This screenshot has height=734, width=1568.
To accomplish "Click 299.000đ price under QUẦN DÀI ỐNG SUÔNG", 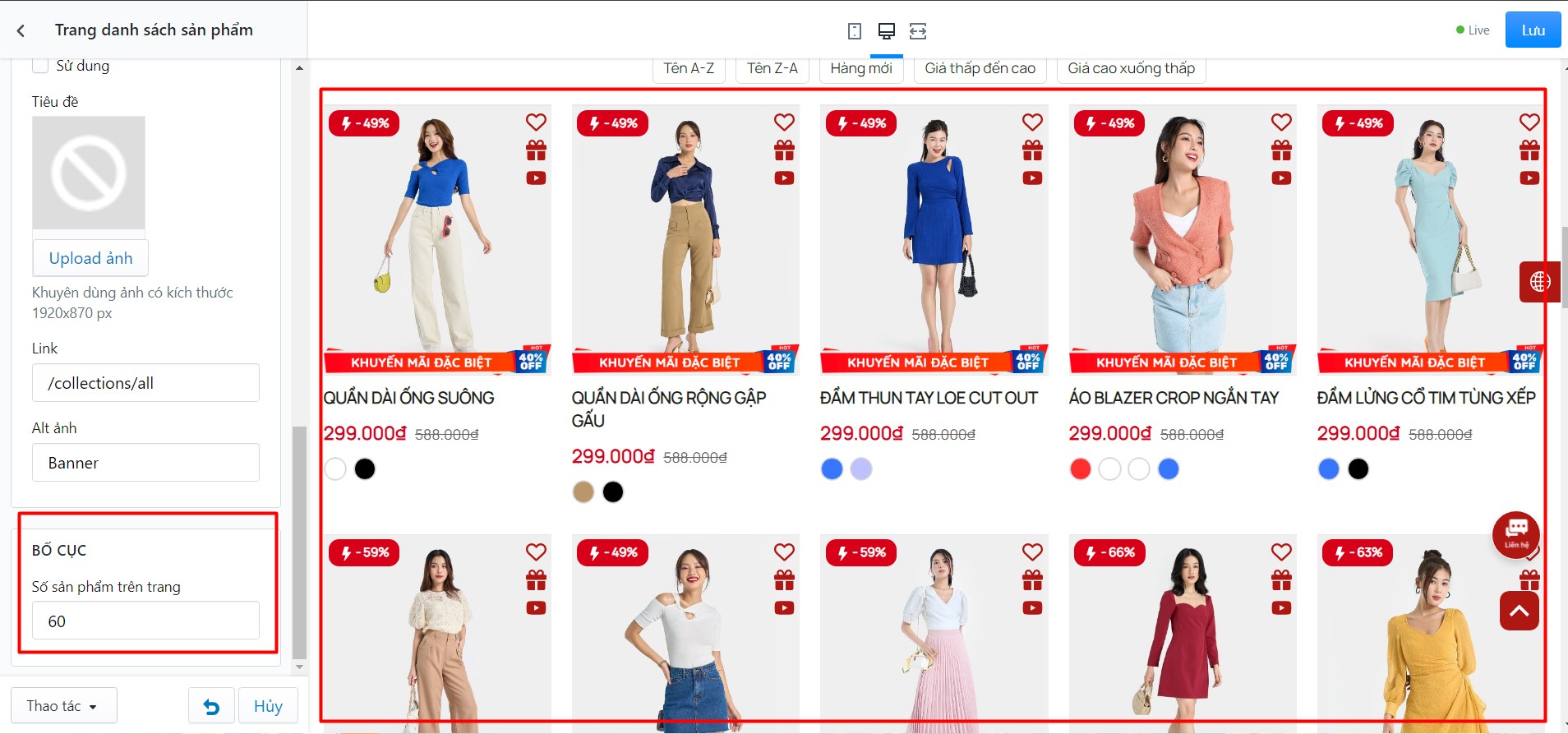I will (365, 433).
